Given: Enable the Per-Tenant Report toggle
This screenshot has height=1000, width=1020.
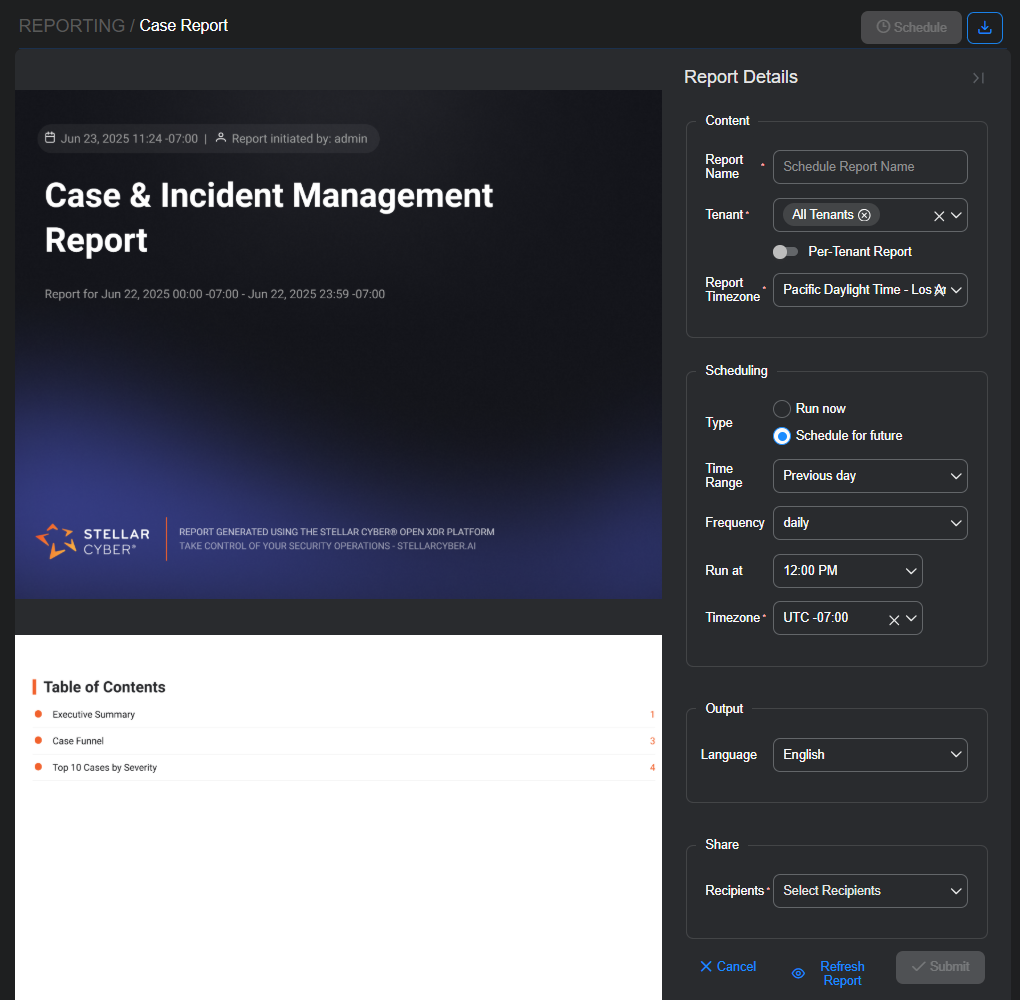Looking at the screenshot, I should coord(786,252).
